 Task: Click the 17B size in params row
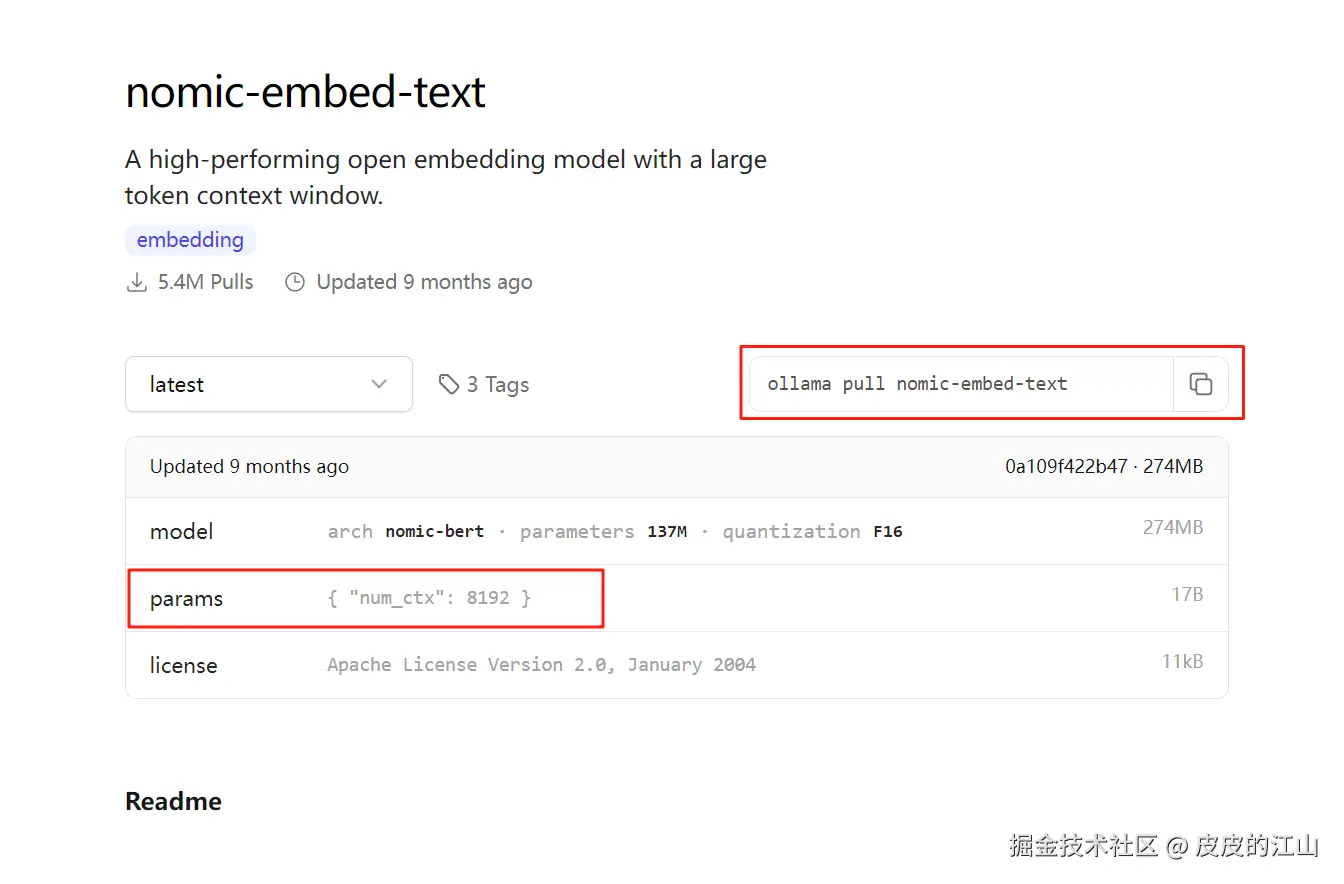point(1187,595)
